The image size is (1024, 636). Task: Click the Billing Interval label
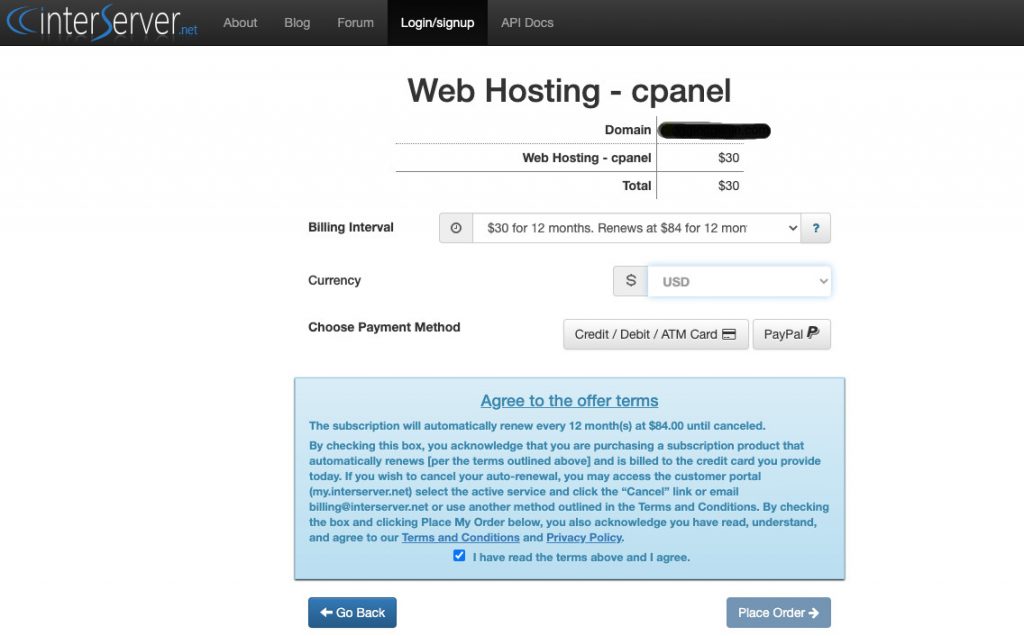pos(351,227)
